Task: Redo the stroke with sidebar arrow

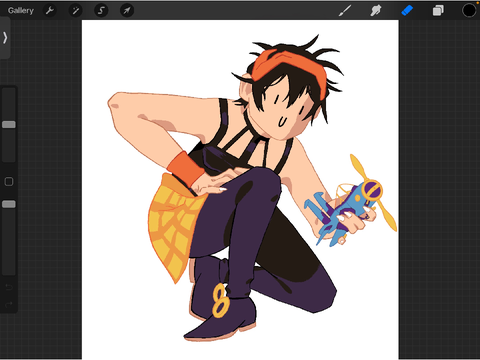Action: tap(9, 304)
